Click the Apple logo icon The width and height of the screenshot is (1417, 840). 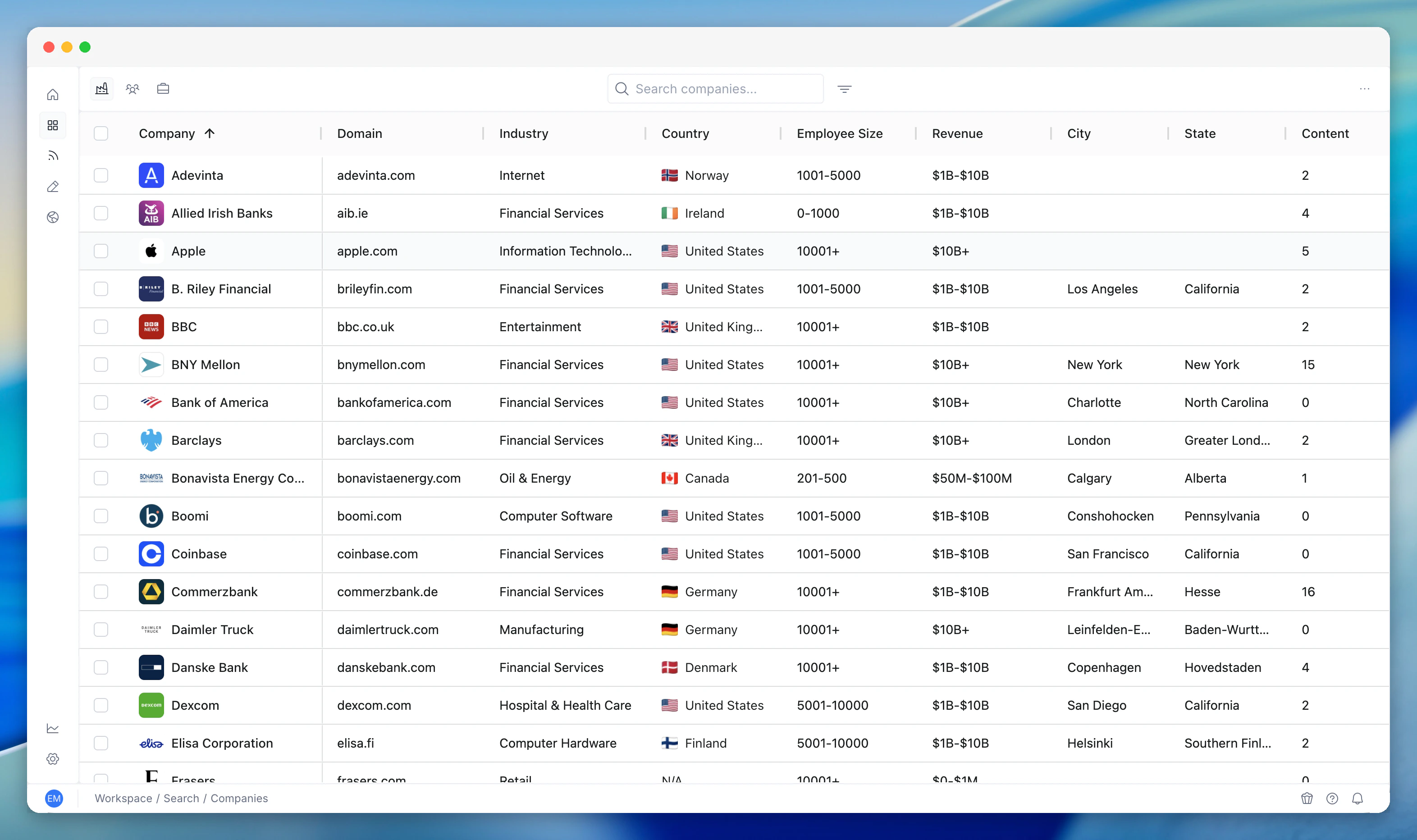[151, 251]
